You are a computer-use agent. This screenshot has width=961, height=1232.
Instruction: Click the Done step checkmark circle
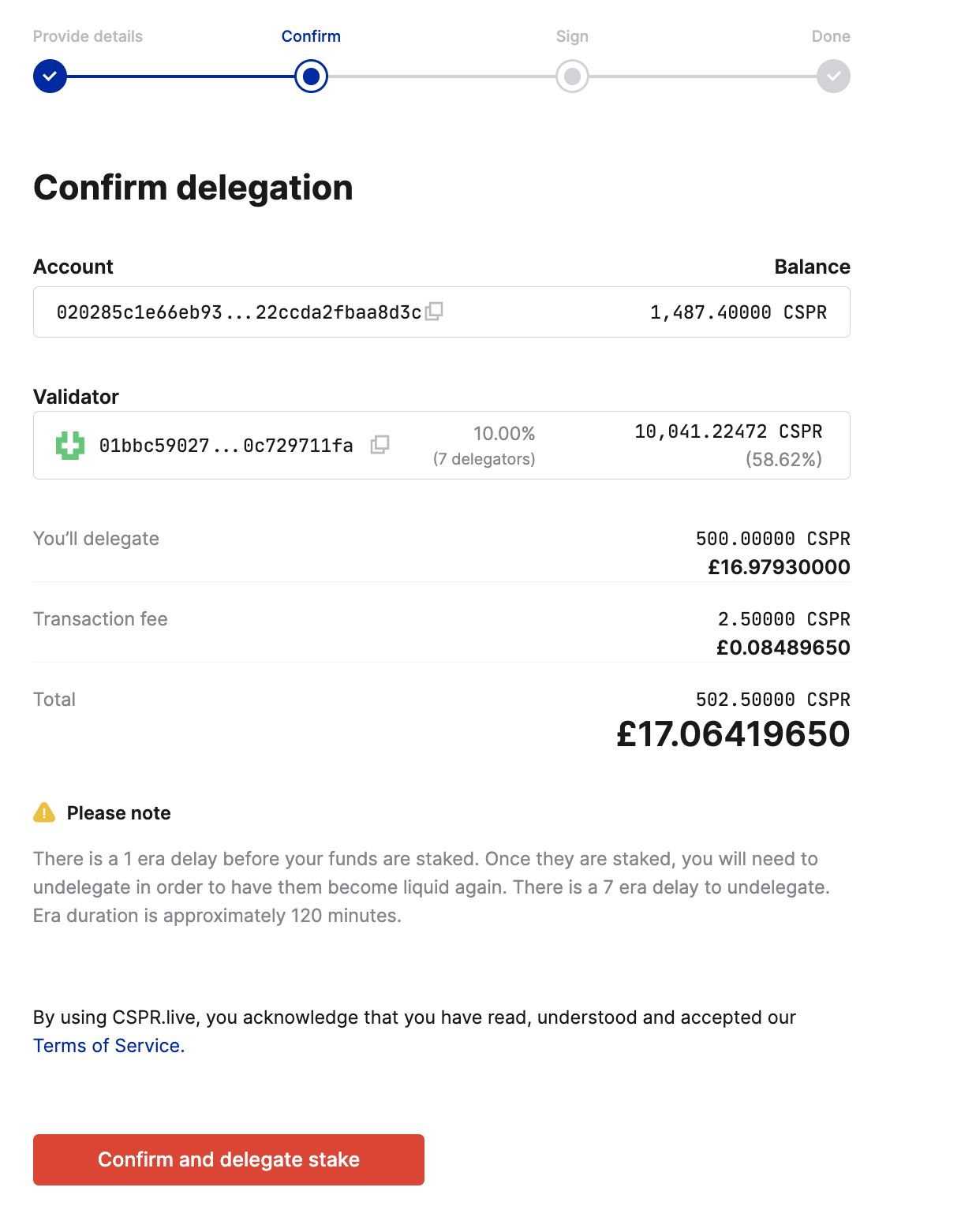(x=832, y=76)
